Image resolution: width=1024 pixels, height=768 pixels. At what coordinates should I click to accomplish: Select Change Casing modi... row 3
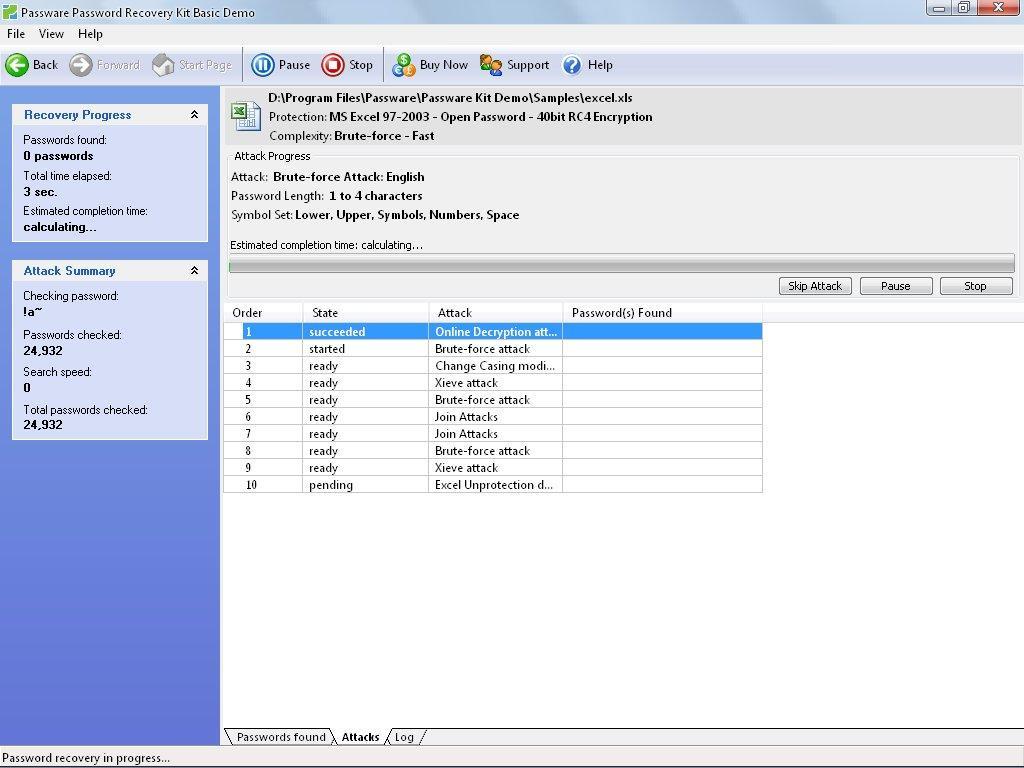(x=493, y=366)
